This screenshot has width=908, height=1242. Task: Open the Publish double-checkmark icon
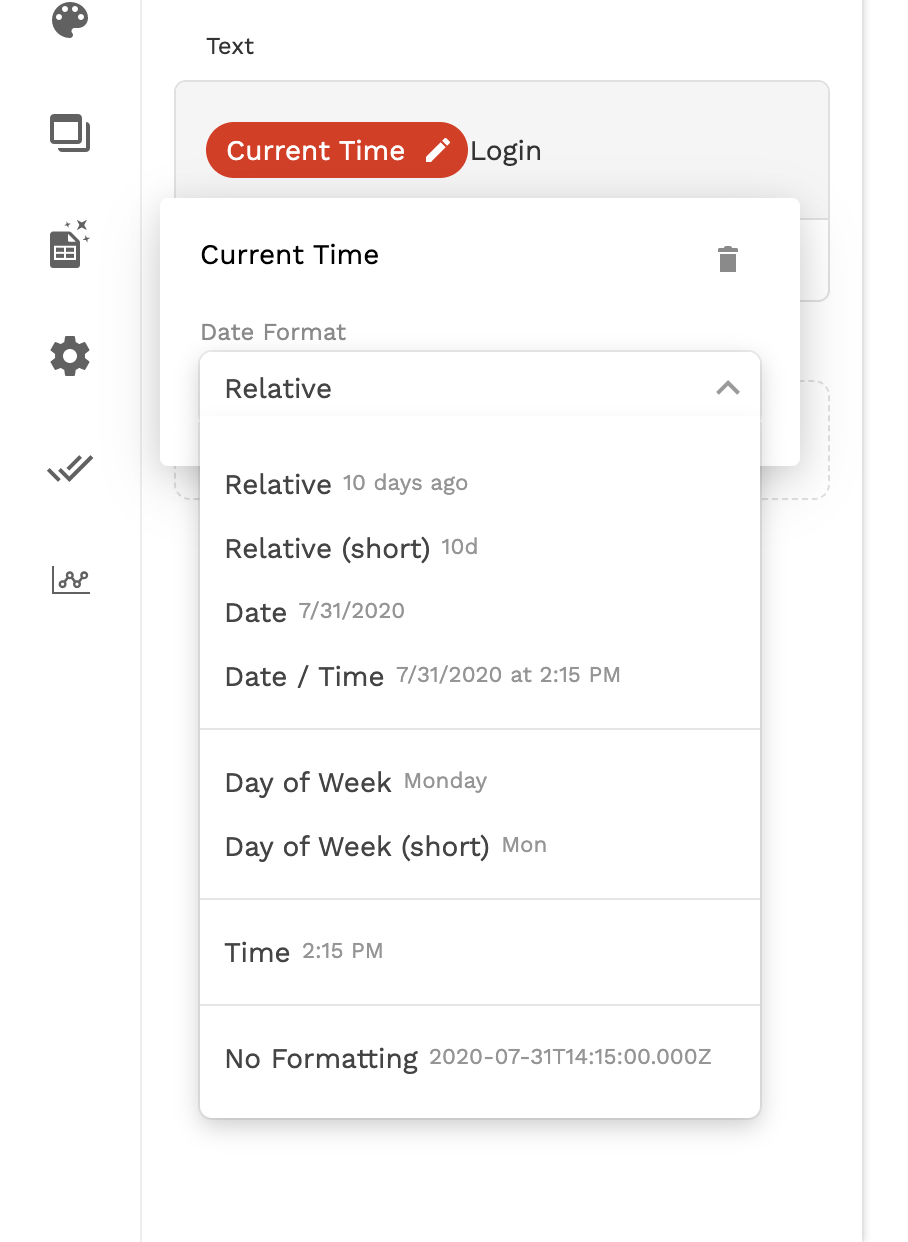(70, 468)
